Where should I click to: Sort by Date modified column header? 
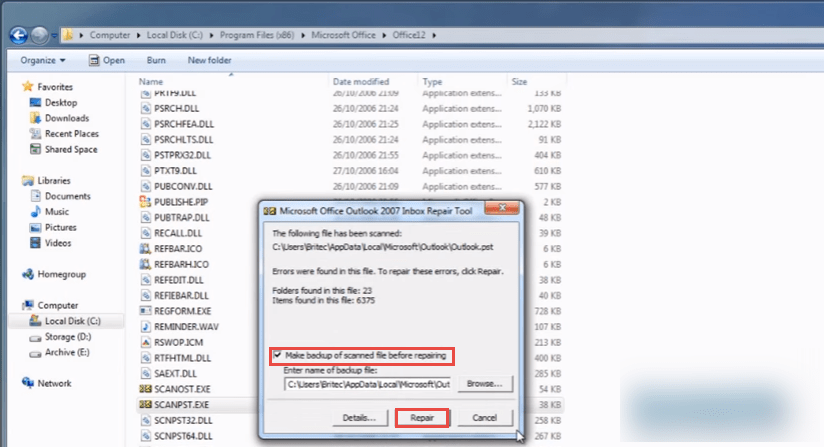pos(361,82)
